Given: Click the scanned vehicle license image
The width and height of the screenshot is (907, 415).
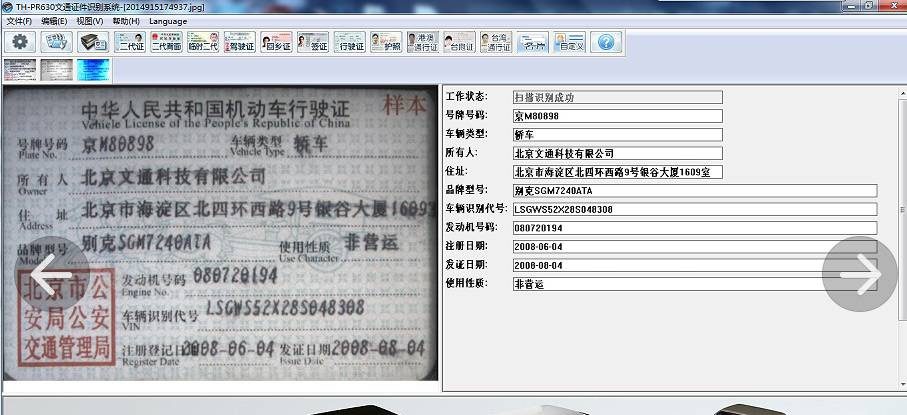Looking at the screenshot, I should tap(220, 233).
